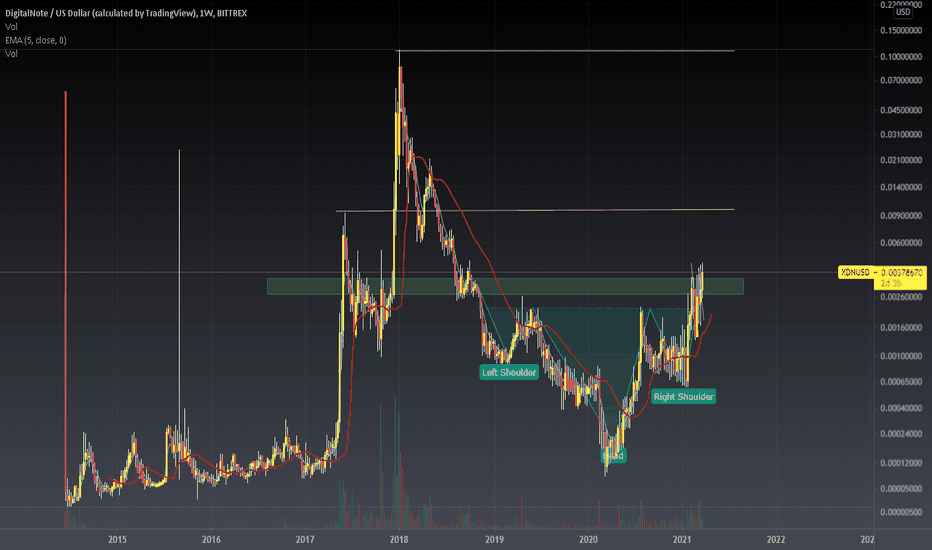Click the 2016 label on the time axis
This screenshot has height=550, width=932.
pos(211,539)
